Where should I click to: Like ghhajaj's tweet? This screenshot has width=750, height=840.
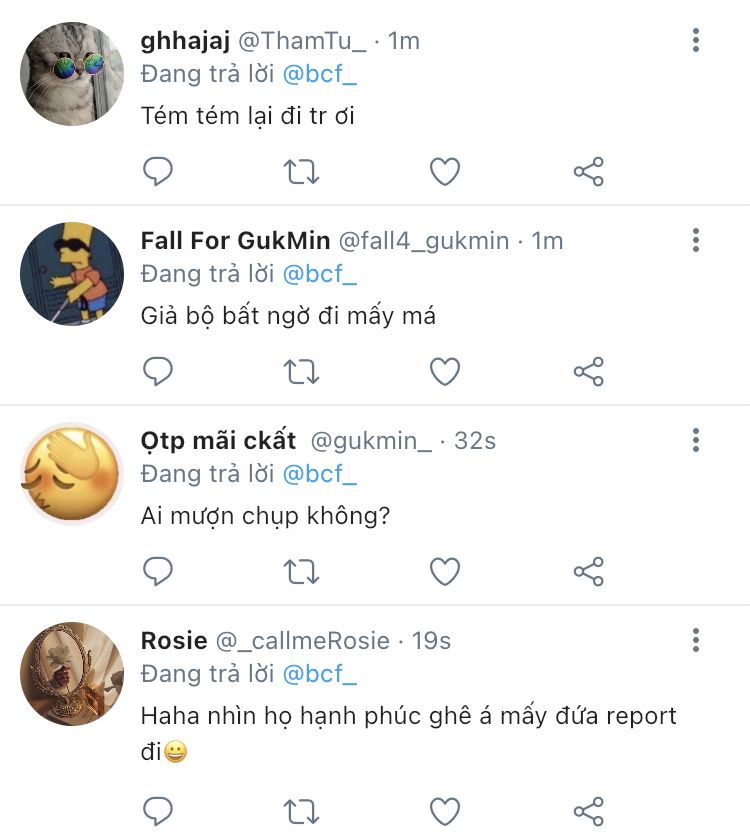tap(445, 172)
